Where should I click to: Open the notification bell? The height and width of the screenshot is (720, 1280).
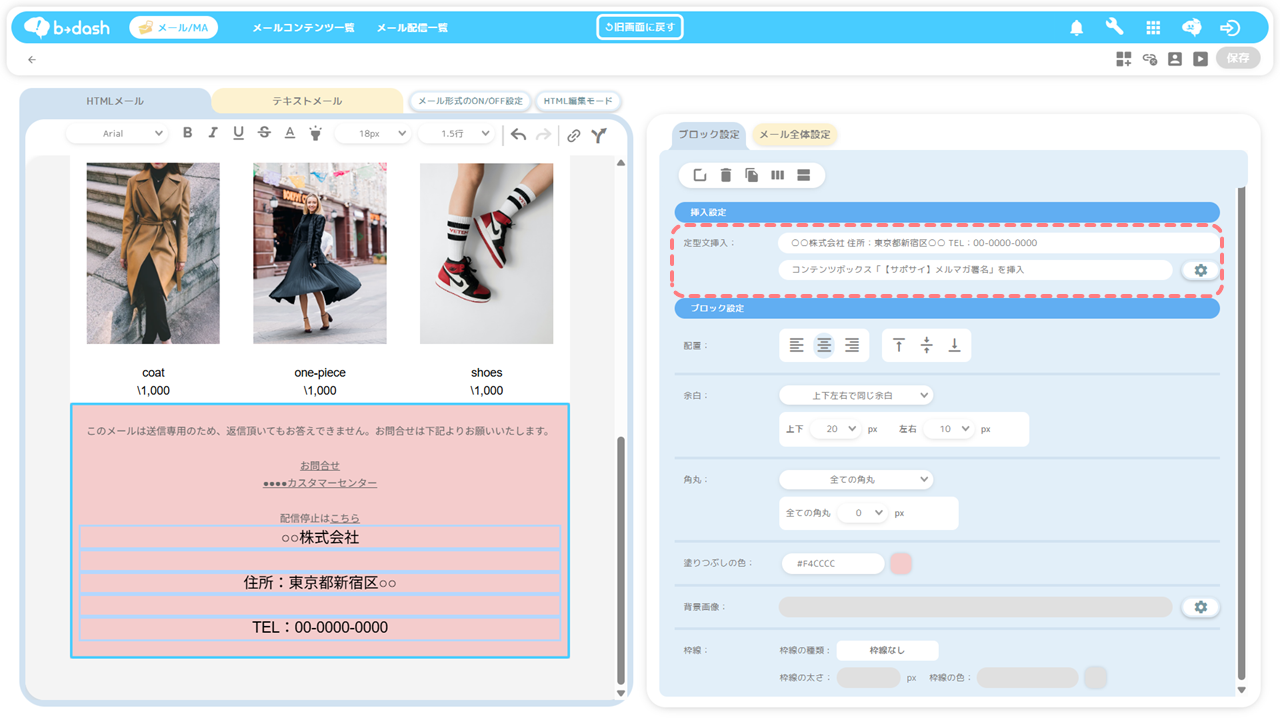coord(1076,28)
